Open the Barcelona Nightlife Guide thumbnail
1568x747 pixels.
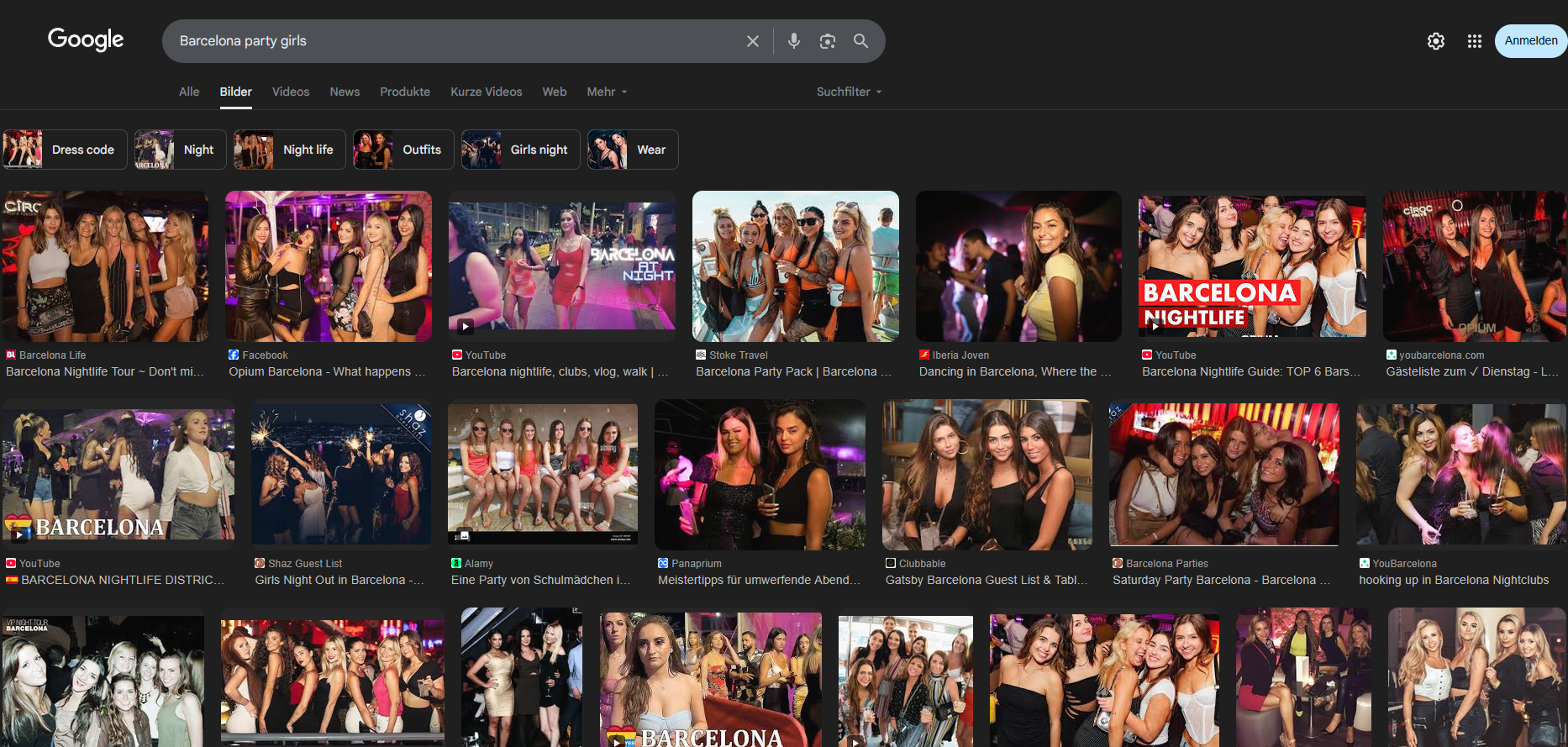[x=1252, y=266]
